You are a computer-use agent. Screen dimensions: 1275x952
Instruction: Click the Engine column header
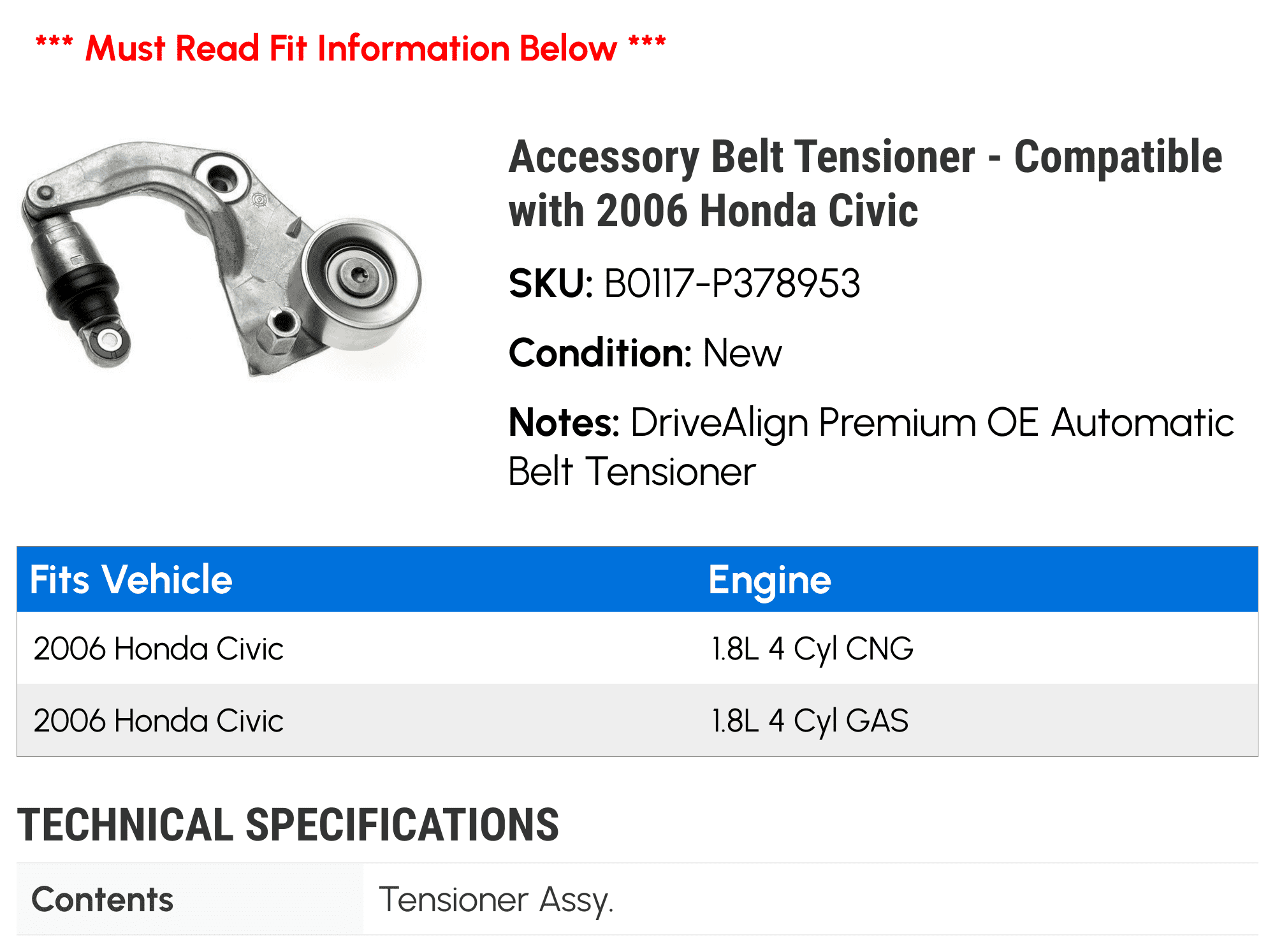coord(769,580)
